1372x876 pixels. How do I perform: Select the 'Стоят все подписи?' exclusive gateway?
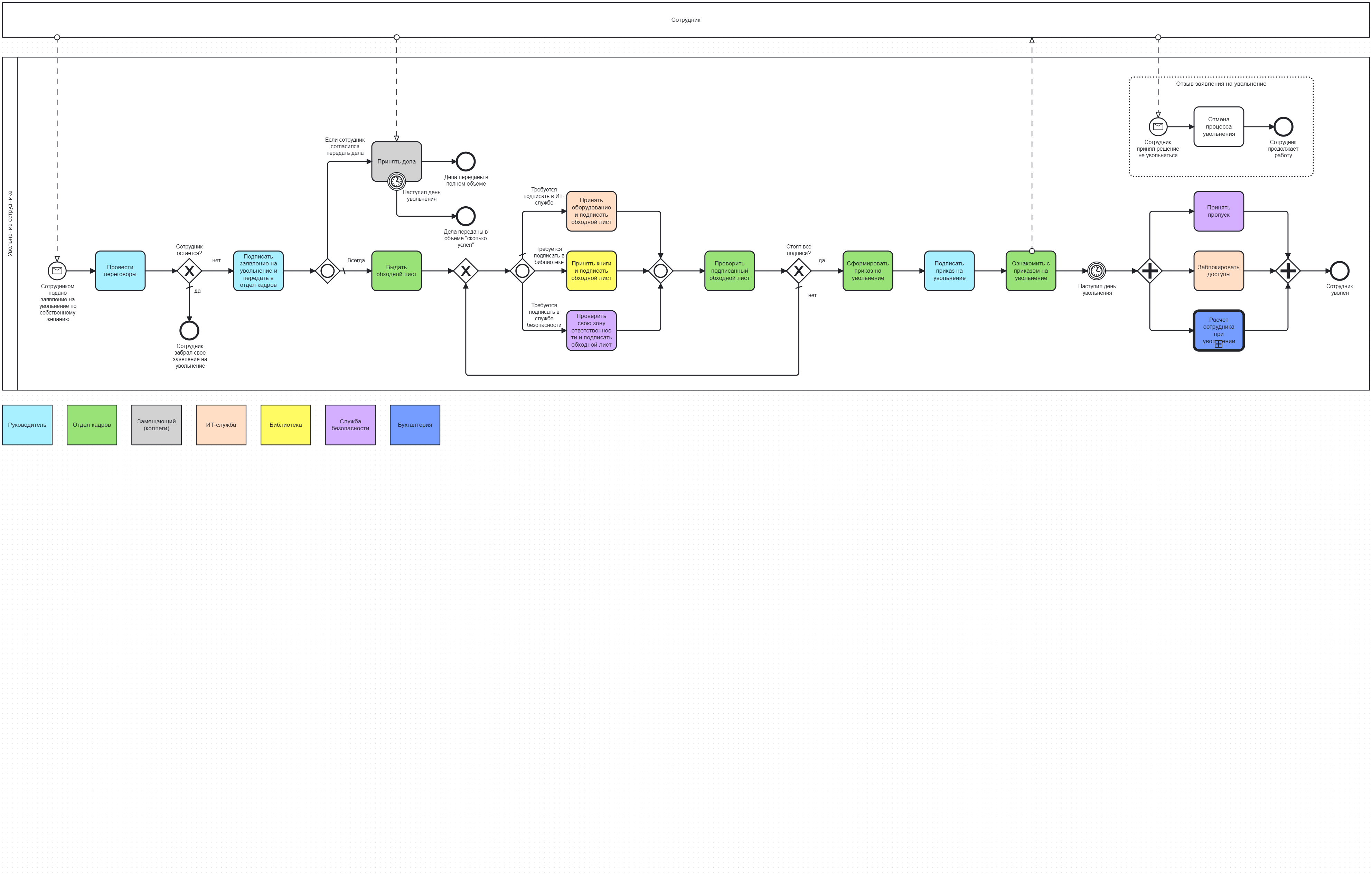[799, 271]
